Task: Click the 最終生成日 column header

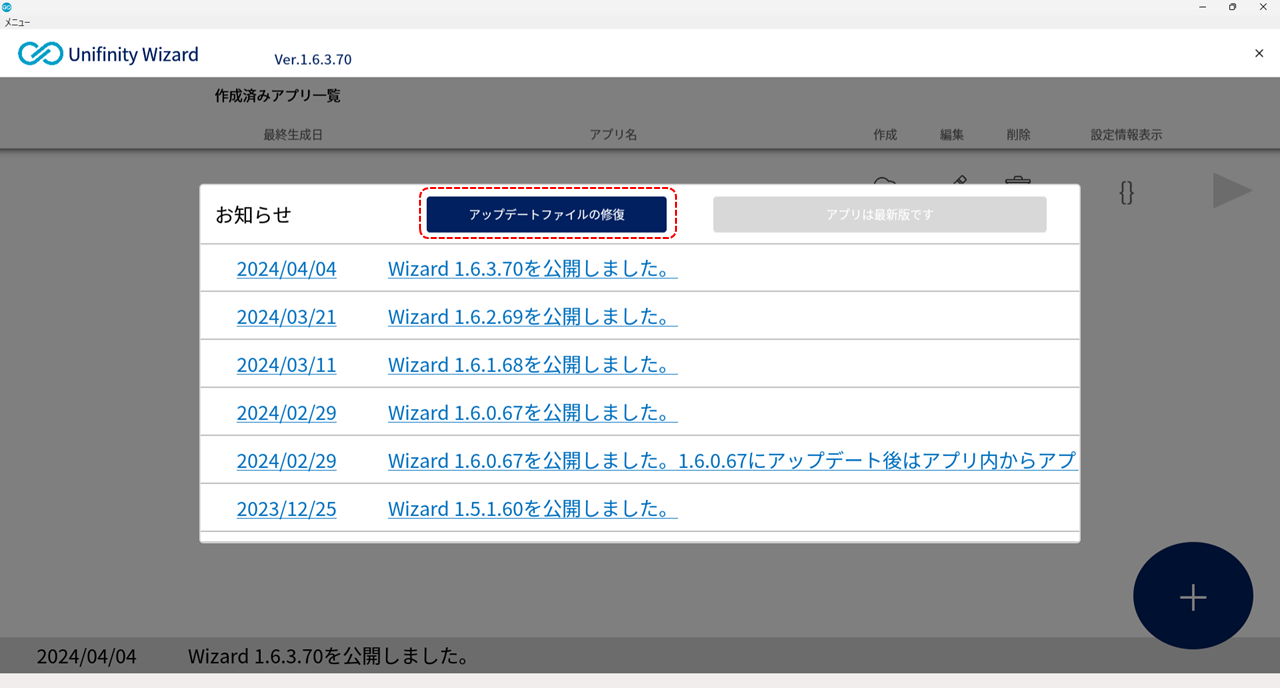Action: coord(293,135)
